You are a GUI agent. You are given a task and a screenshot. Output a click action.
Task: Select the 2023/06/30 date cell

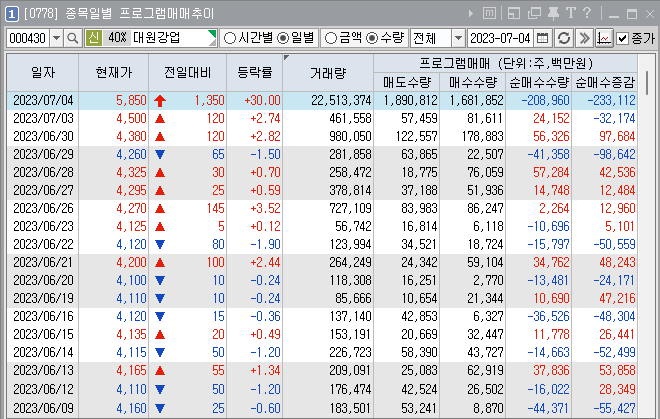point(43,136)
